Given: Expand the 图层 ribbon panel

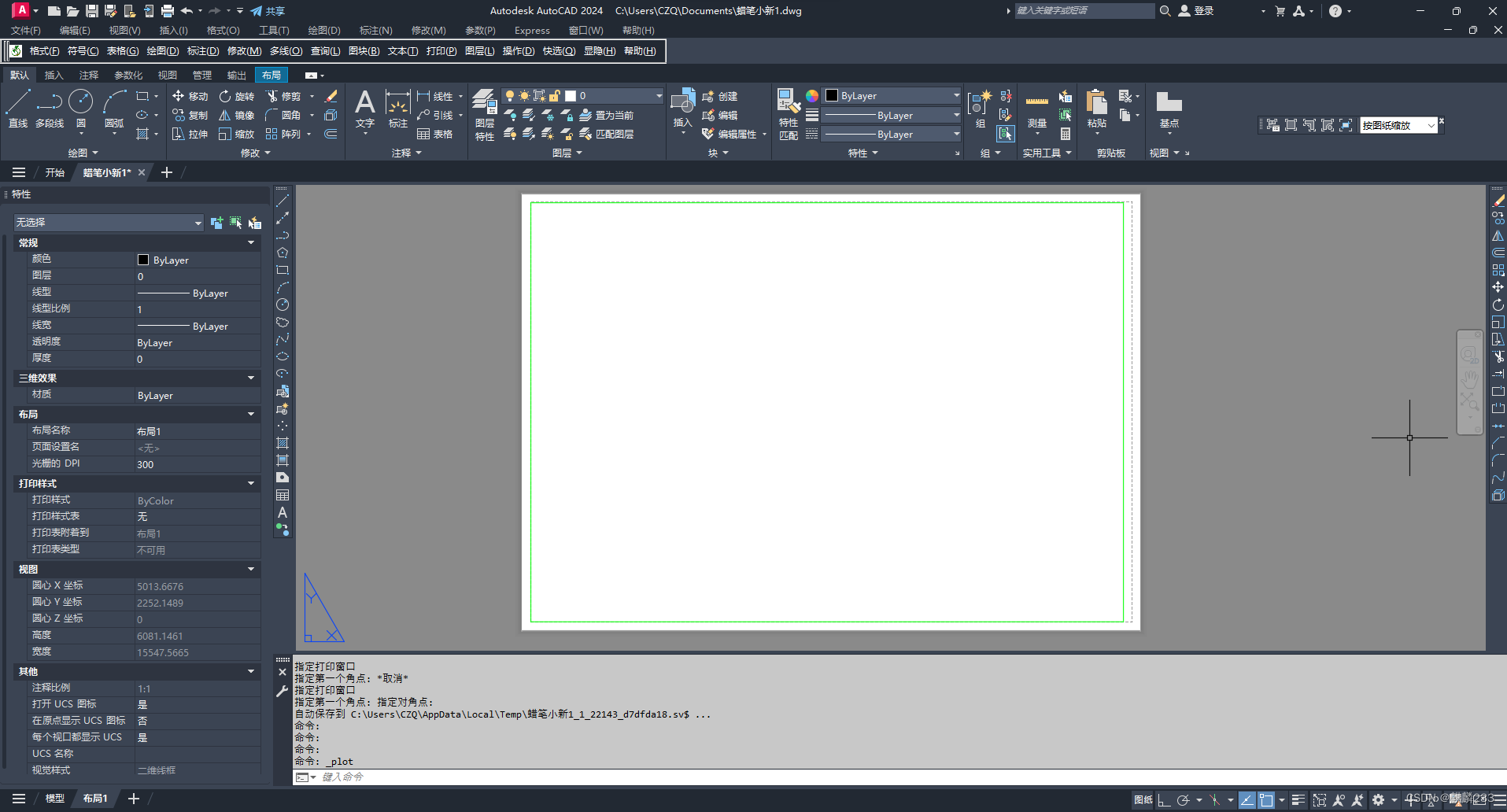Looking at the screenshot, I should [567, 153].
